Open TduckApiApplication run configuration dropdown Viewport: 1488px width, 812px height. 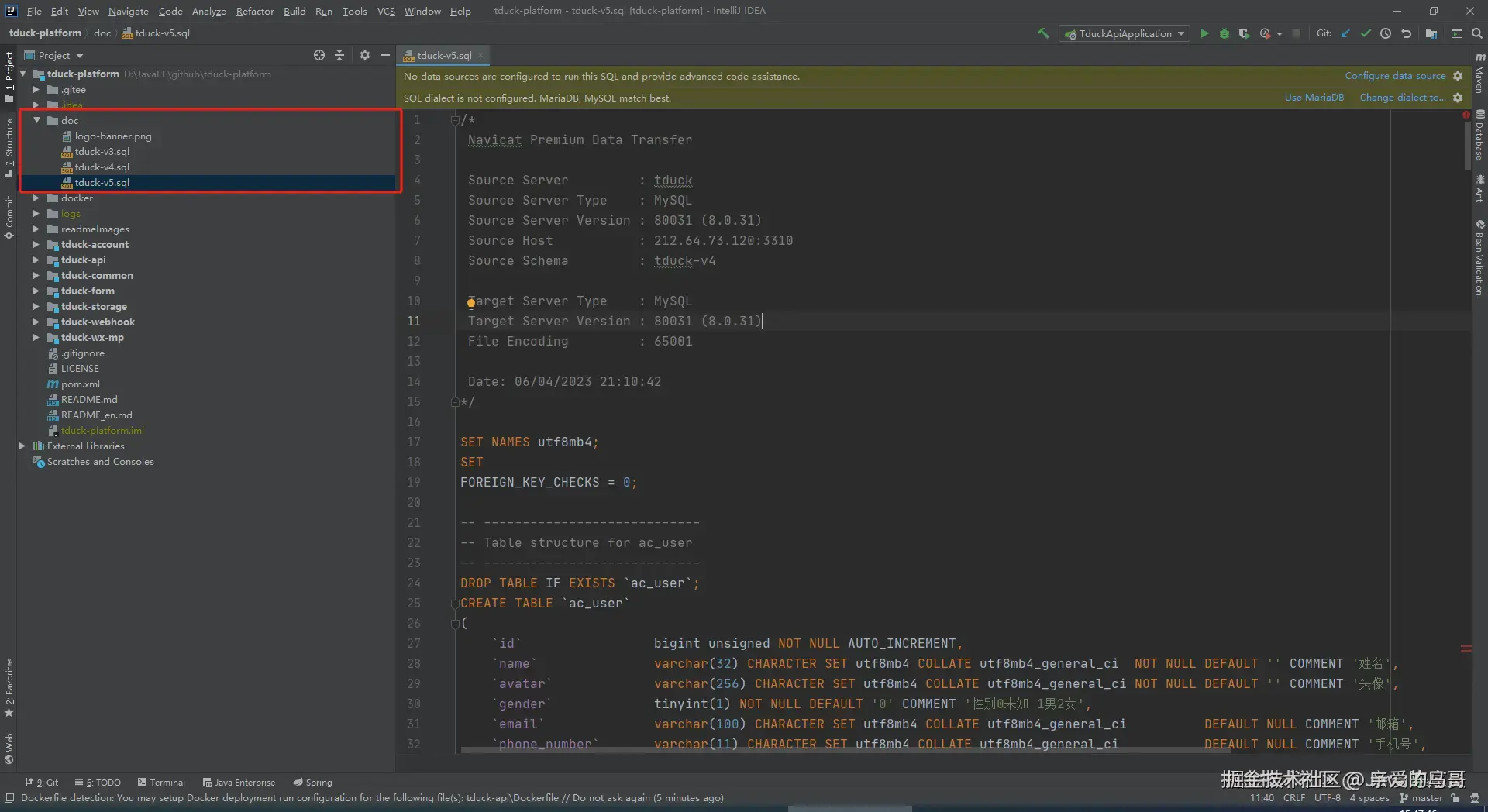1125,33
